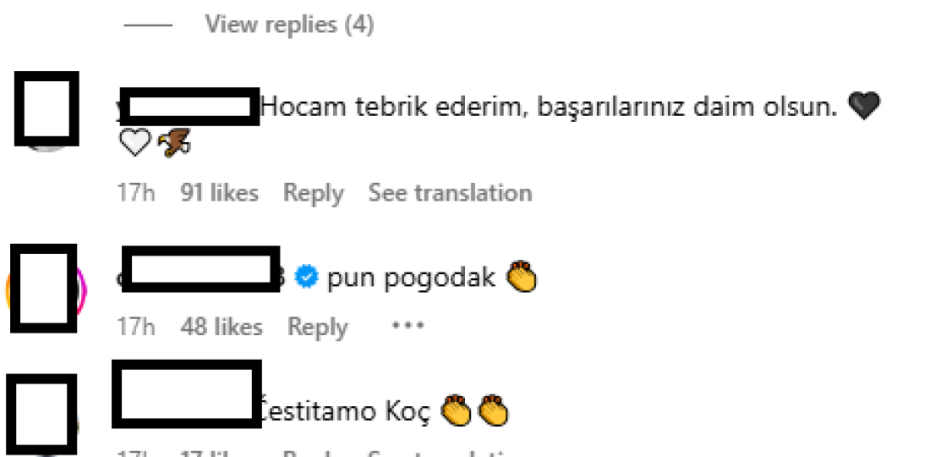Click the eagle emoji in the Hocam comment

[x=174, y=143]
